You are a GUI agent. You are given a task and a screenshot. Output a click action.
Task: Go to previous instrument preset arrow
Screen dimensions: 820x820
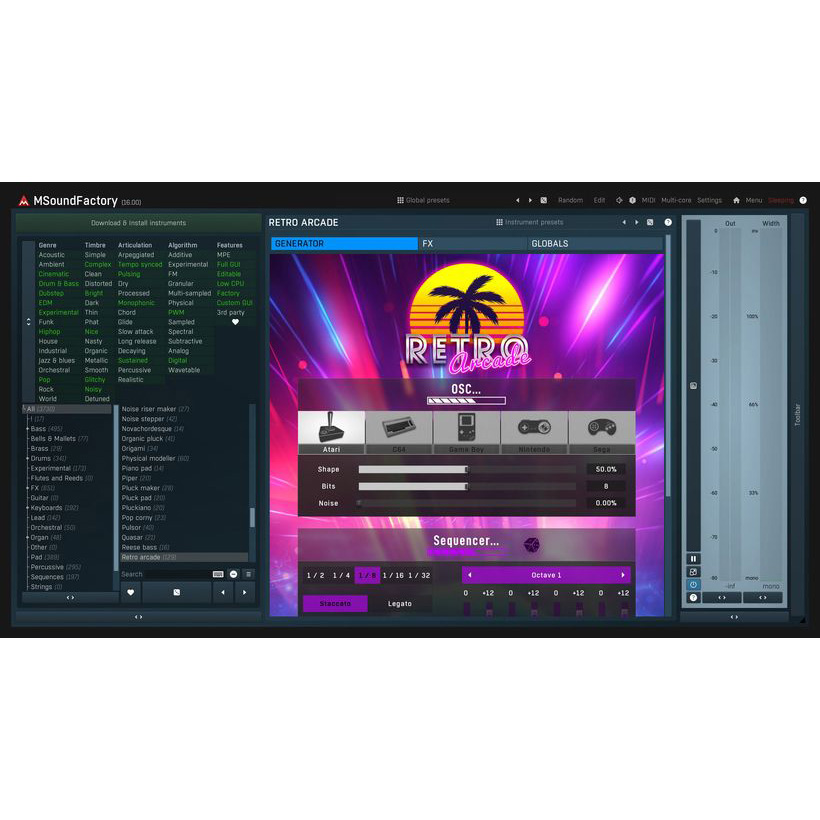[624, 222]
